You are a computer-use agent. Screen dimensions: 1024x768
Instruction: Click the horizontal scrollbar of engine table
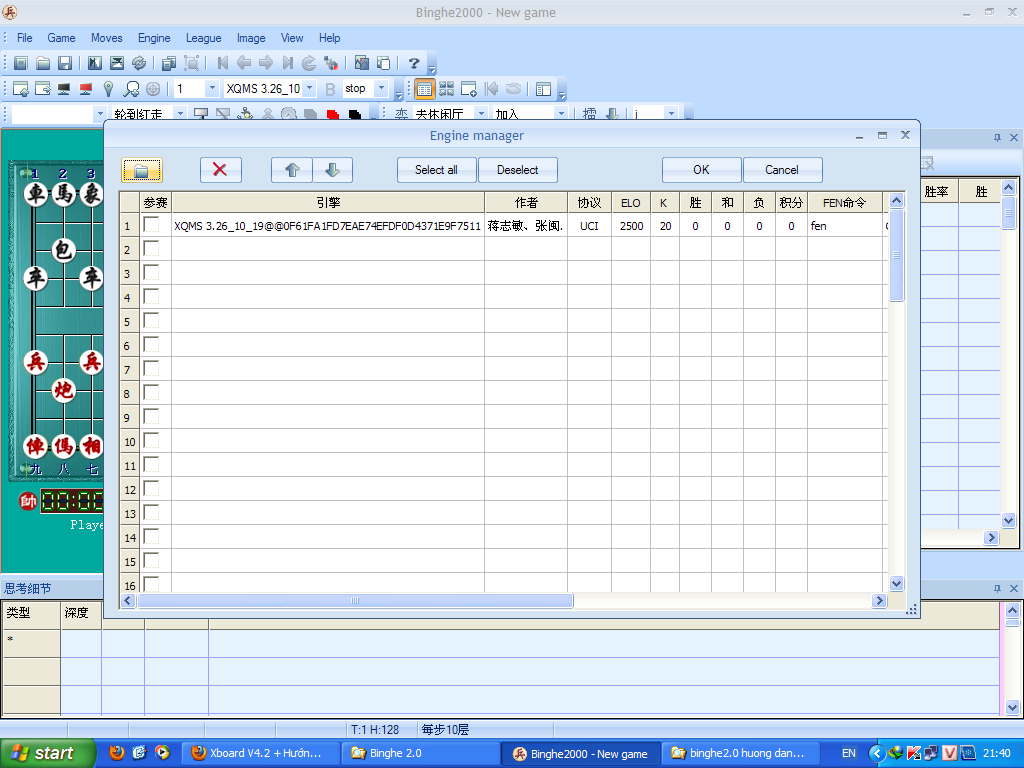tap(355, 601)
